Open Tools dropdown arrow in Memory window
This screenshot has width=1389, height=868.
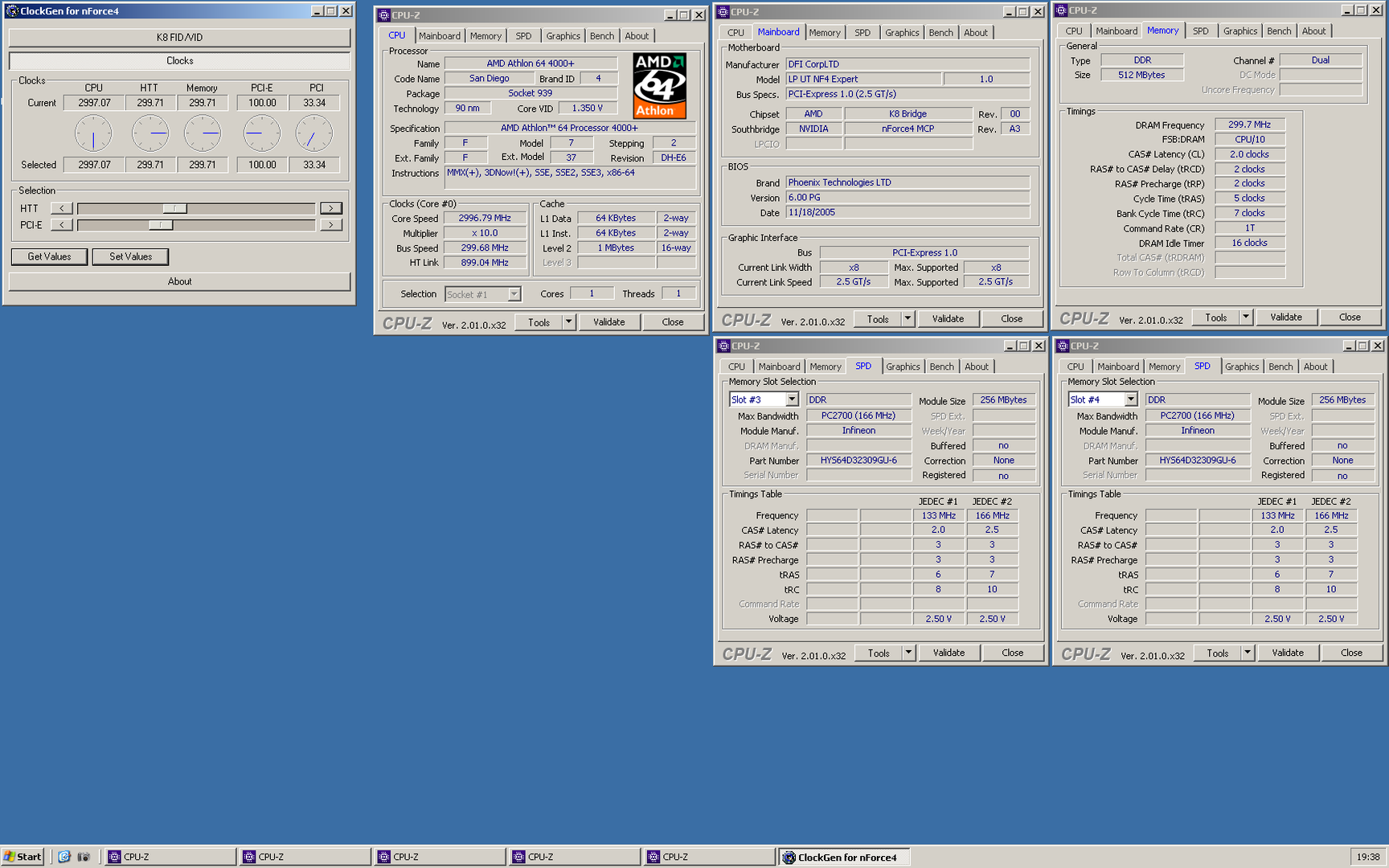tap(1247, 317)
